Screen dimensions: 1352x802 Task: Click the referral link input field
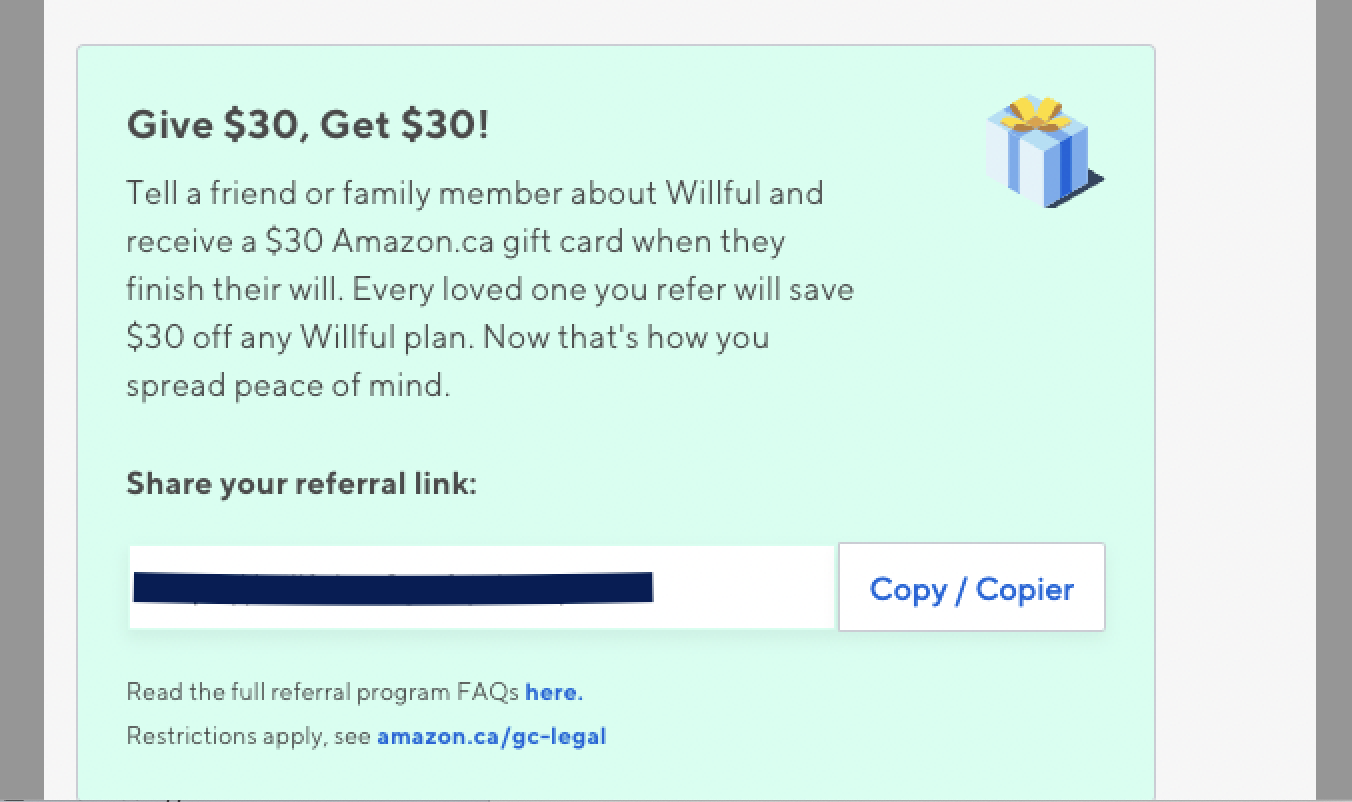[482, 588]
